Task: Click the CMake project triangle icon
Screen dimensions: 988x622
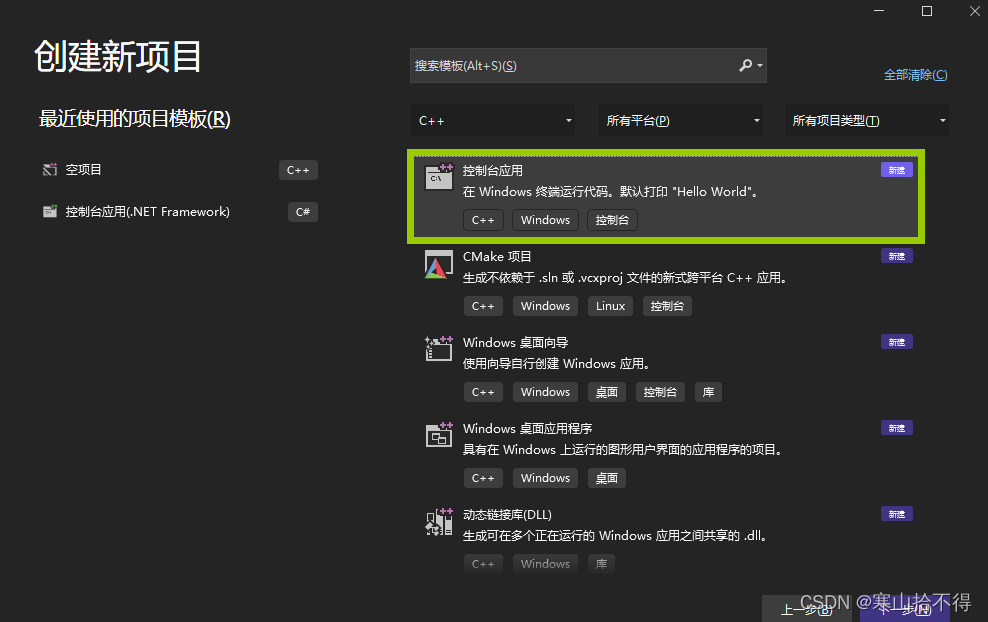Action: 439,264
